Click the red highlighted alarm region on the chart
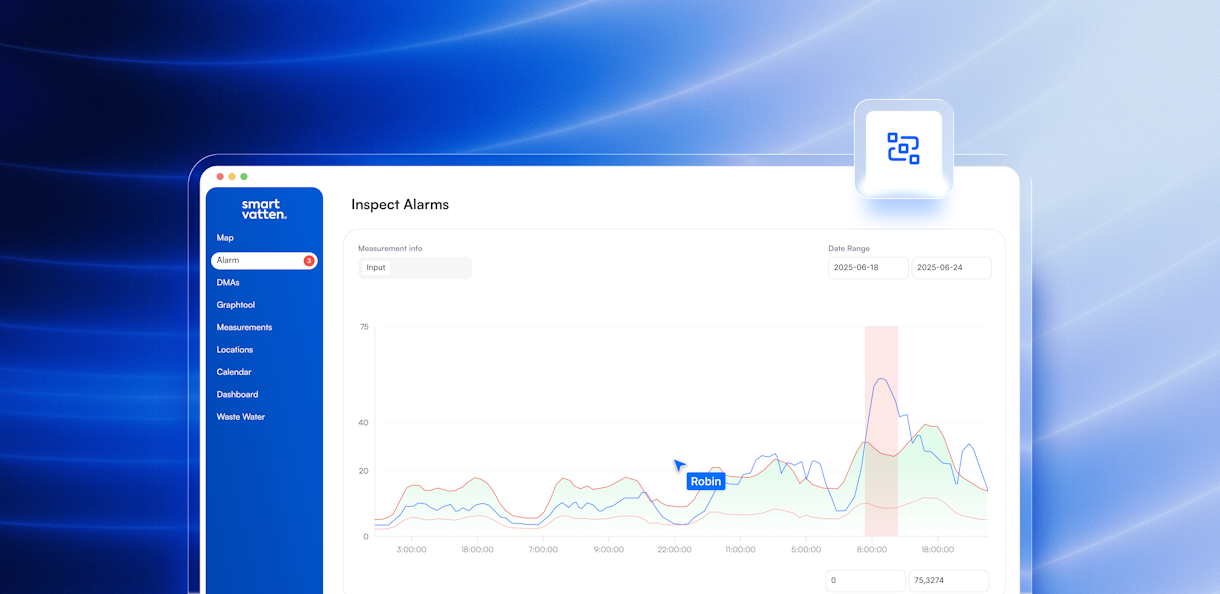The image size is (1220, 594). [881, 430]
